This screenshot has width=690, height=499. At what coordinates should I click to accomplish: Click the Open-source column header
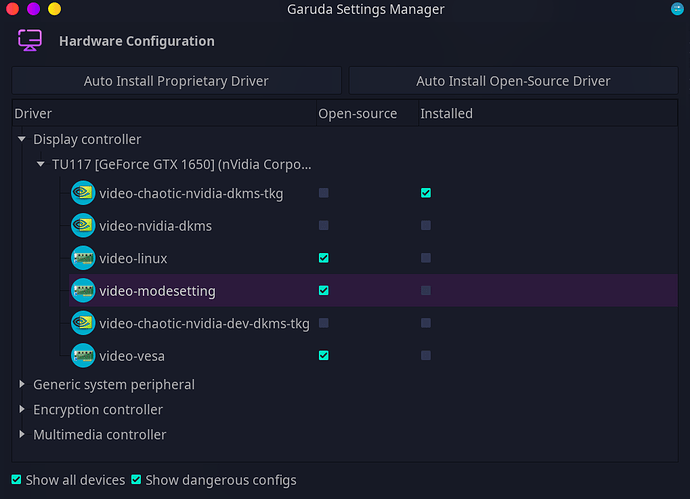367,114
